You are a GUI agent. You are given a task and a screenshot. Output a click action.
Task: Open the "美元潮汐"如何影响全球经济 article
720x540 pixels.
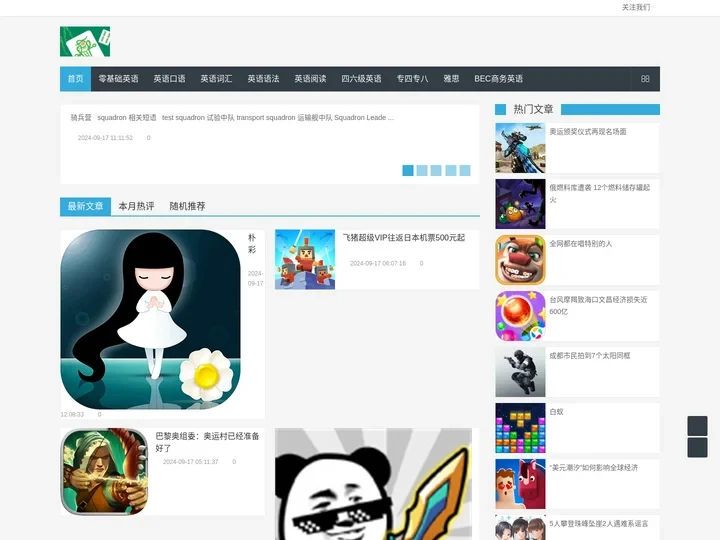(x=593, y=468)
